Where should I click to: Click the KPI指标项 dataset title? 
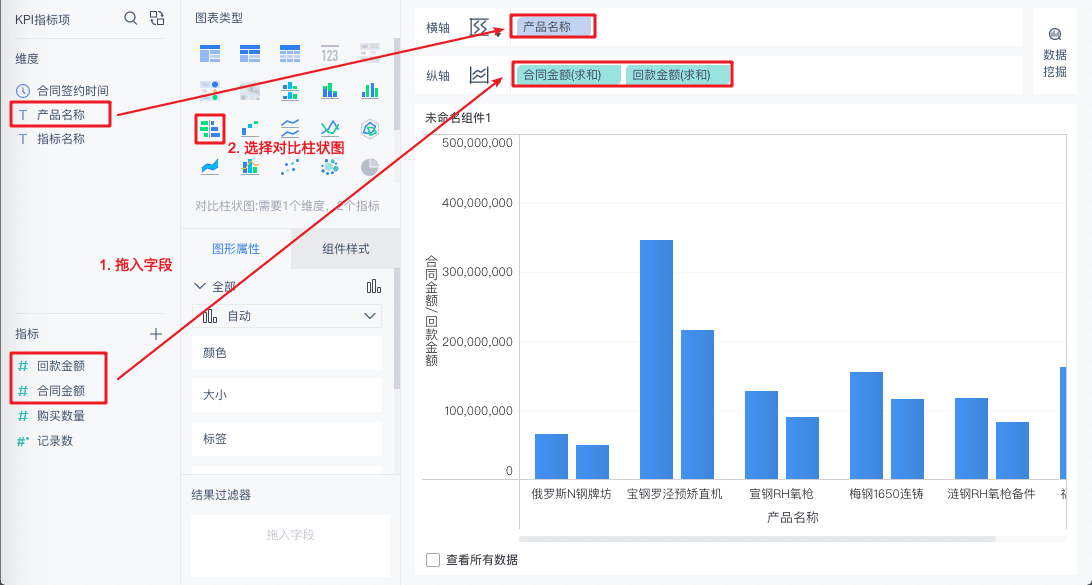[42, 19]
